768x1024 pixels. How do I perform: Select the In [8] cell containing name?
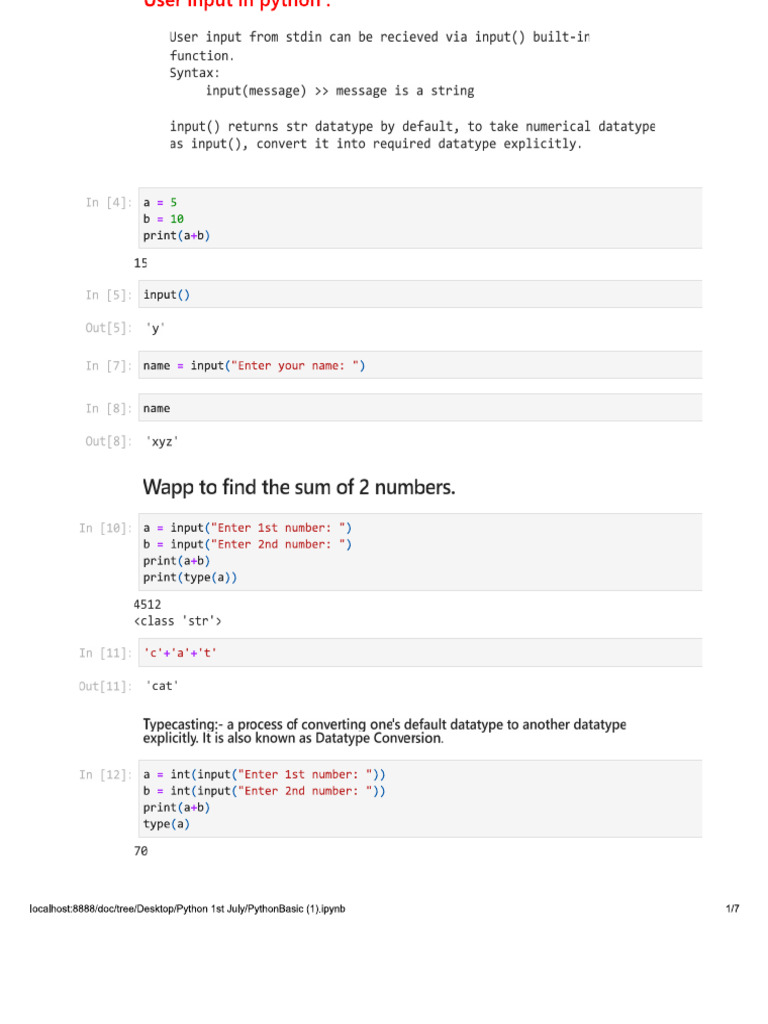[x=420, y=408]
